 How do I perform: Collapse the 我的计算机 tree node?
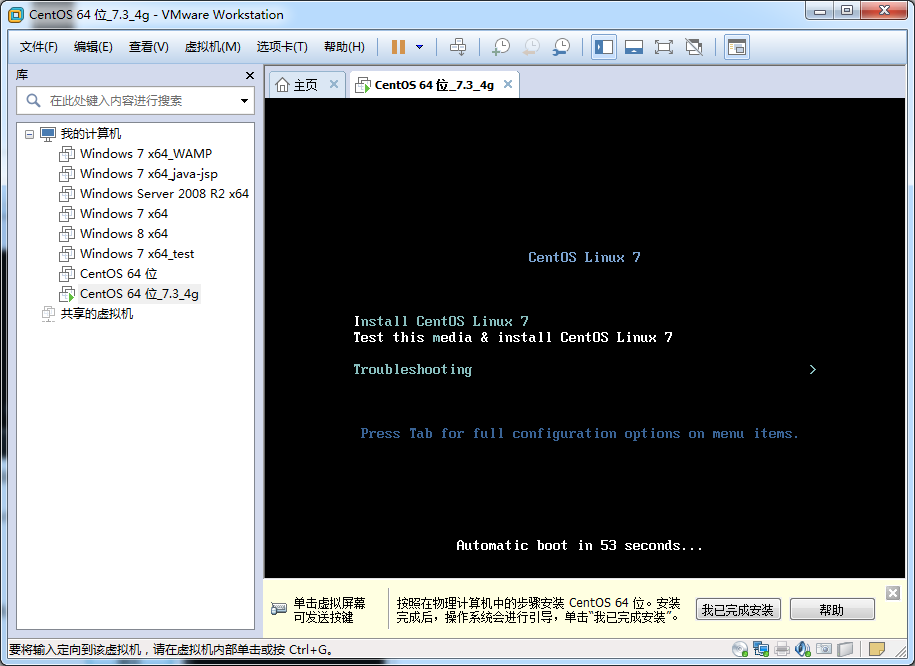tap(29, 134)
